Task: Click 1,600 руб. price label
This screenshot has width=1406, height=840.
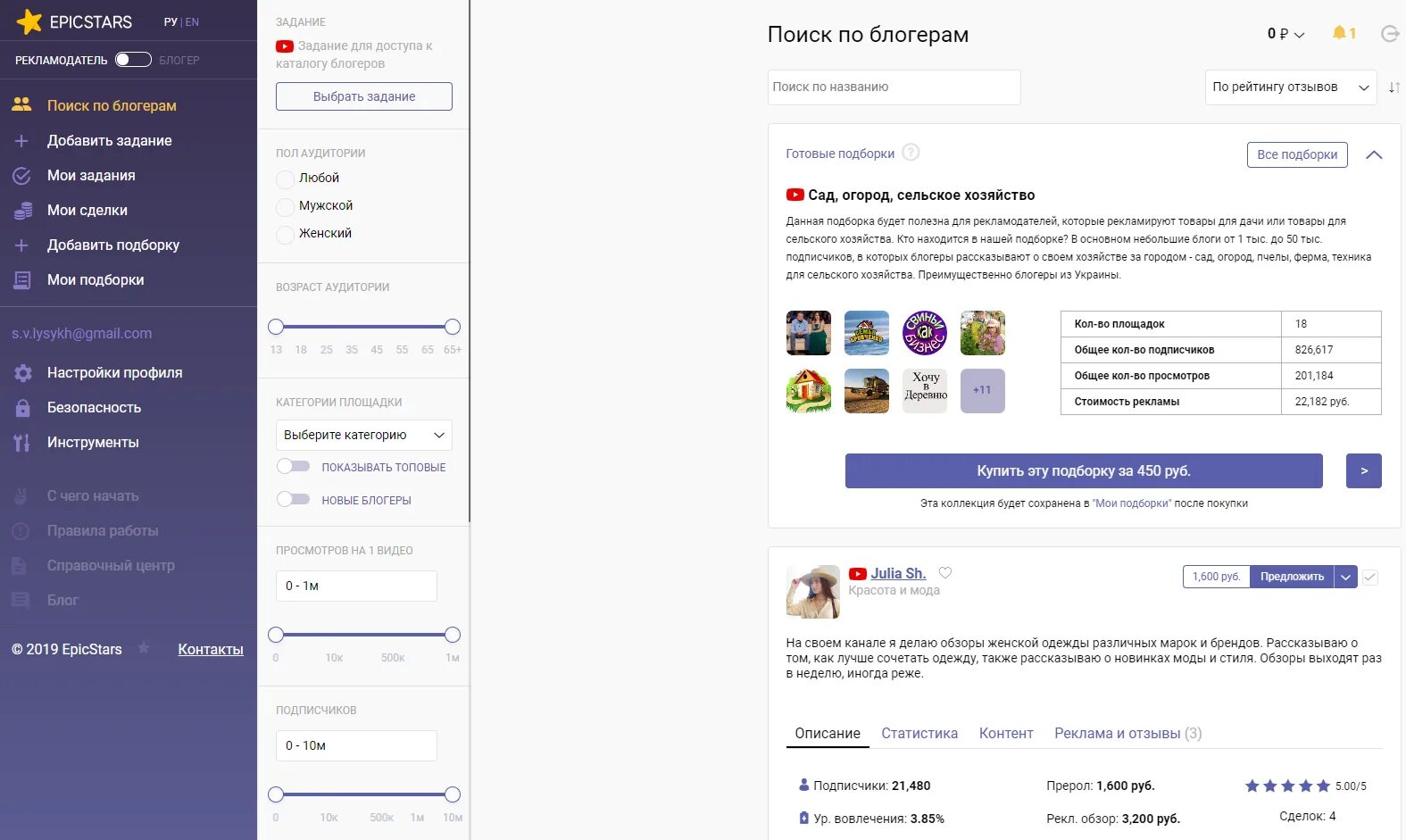Action: (x=1217, y=577)
